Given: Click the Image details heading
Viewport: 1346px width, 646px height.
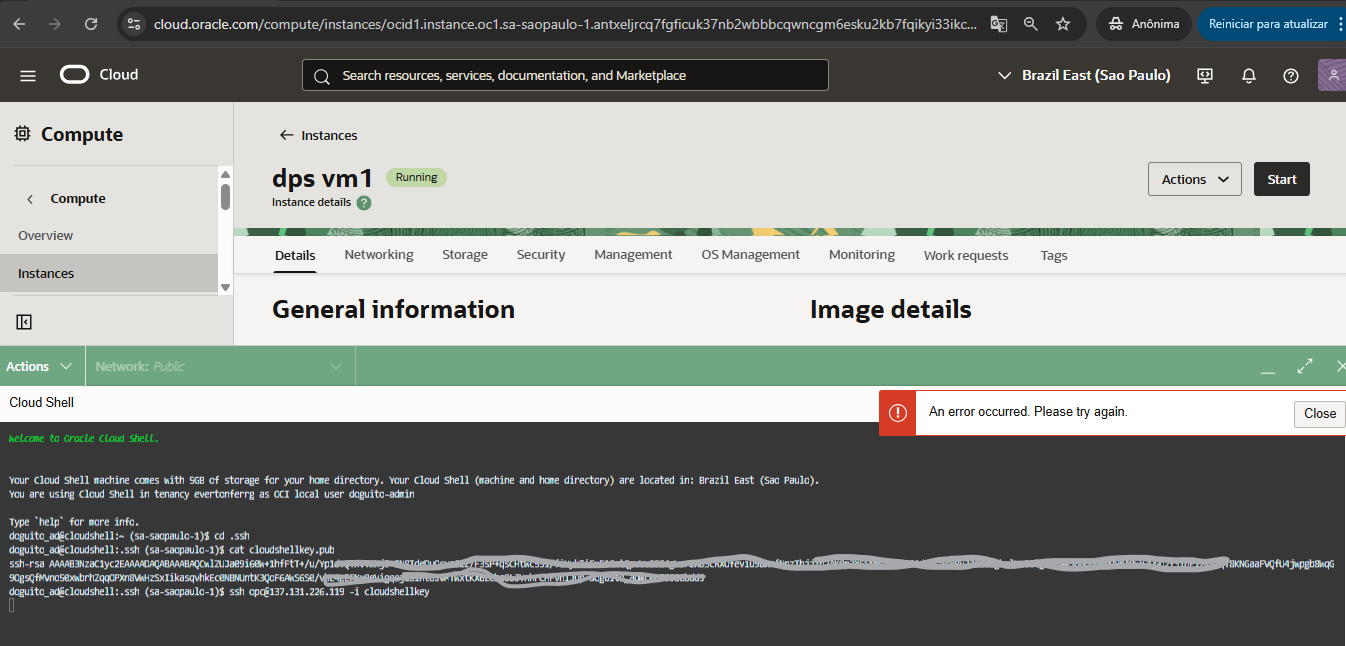Looking at the screenshot, I should 890,310.
